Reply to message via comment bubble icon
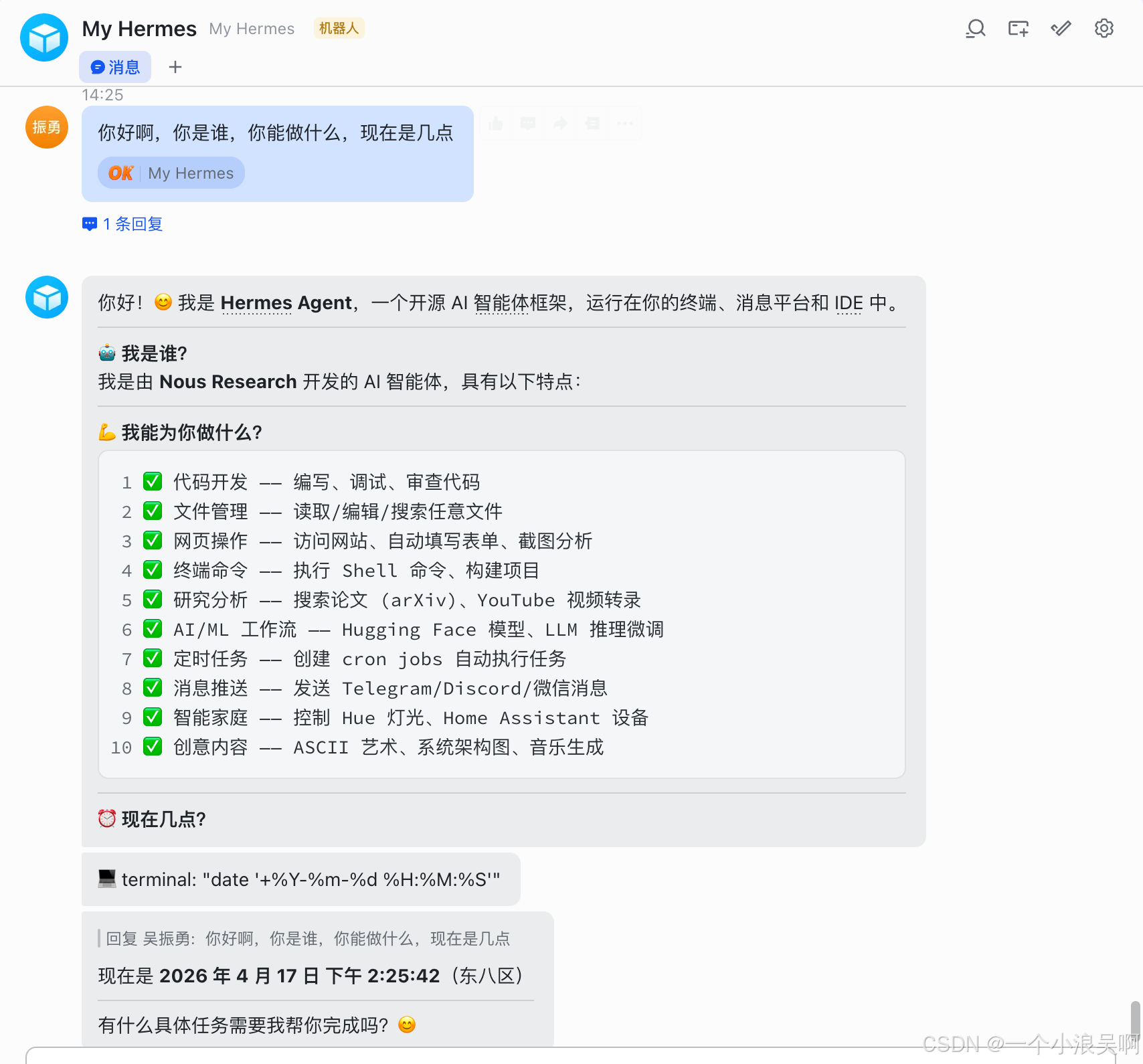The image size is (1143, 1064). pyautogui.click(x=528, y=124)
